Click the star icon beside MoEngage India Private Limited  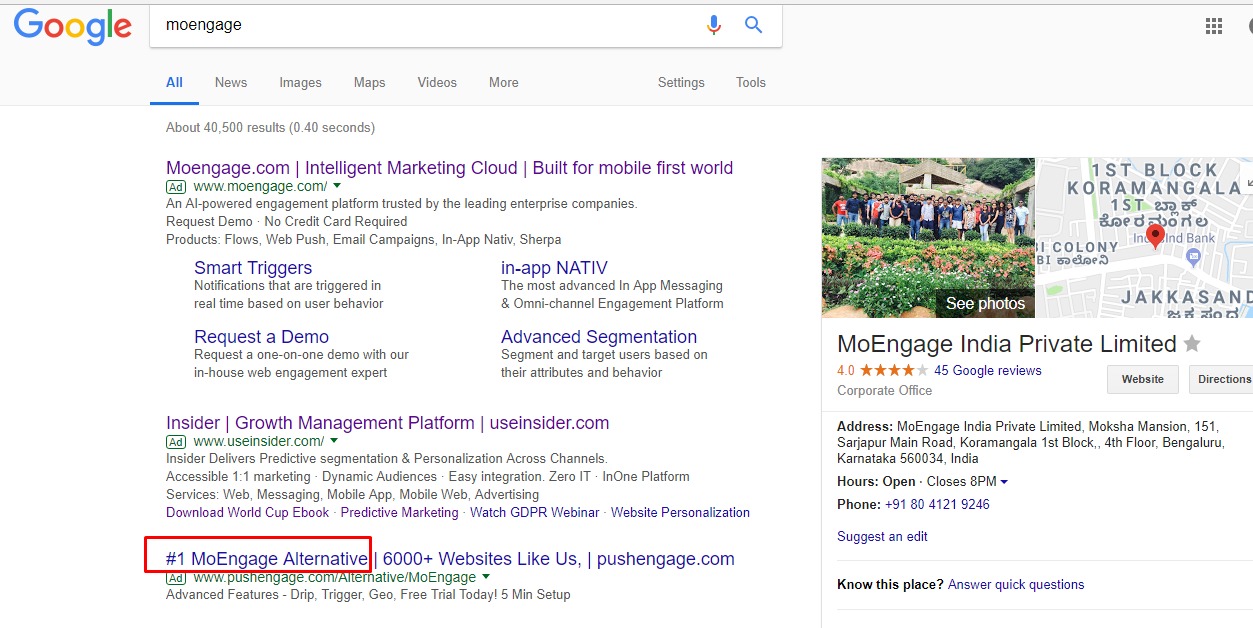coord(1192,344)
